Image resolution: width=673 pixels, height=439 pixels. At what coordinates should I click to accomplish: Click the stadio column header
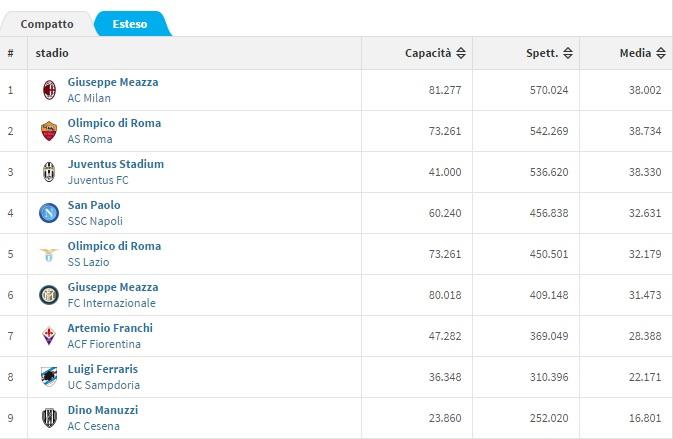click(x=52, y=53)
